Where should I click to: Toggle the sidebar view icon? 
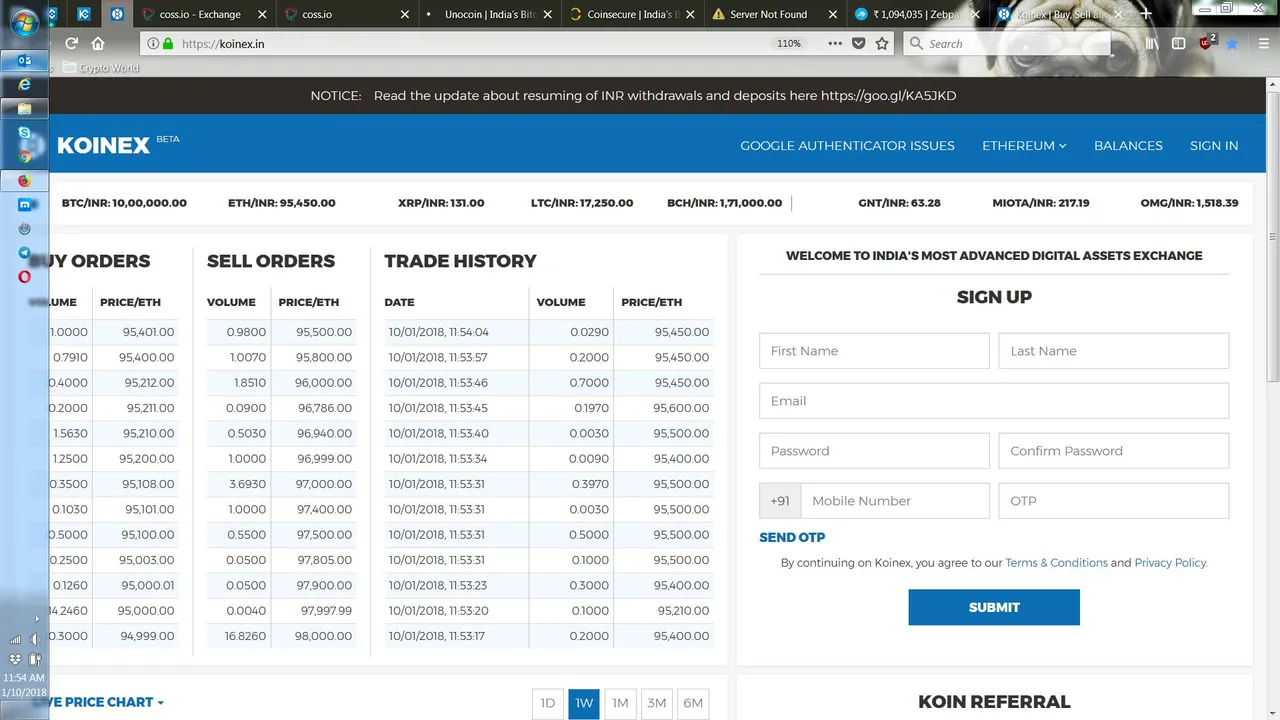(x=1179, y=44)
